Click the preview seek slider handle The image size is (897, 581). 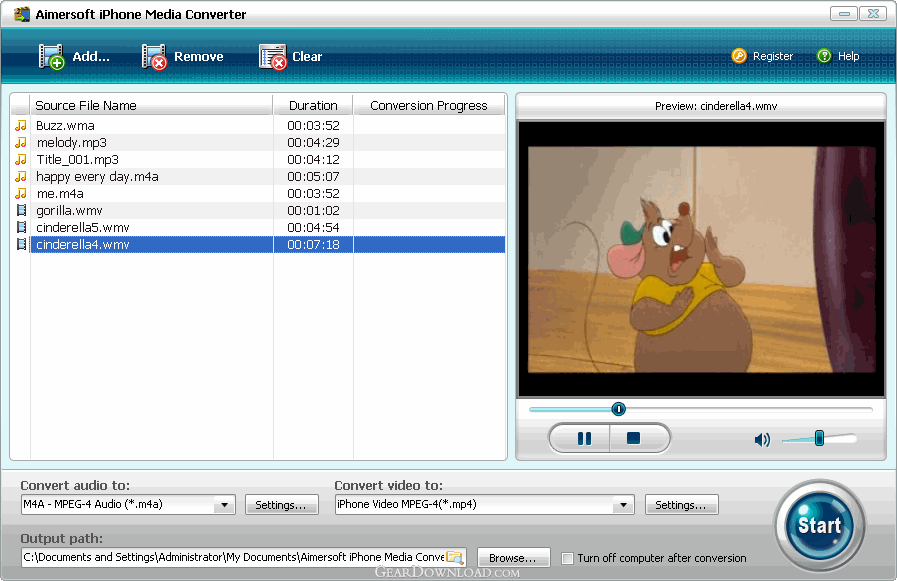tap(618, 409)
